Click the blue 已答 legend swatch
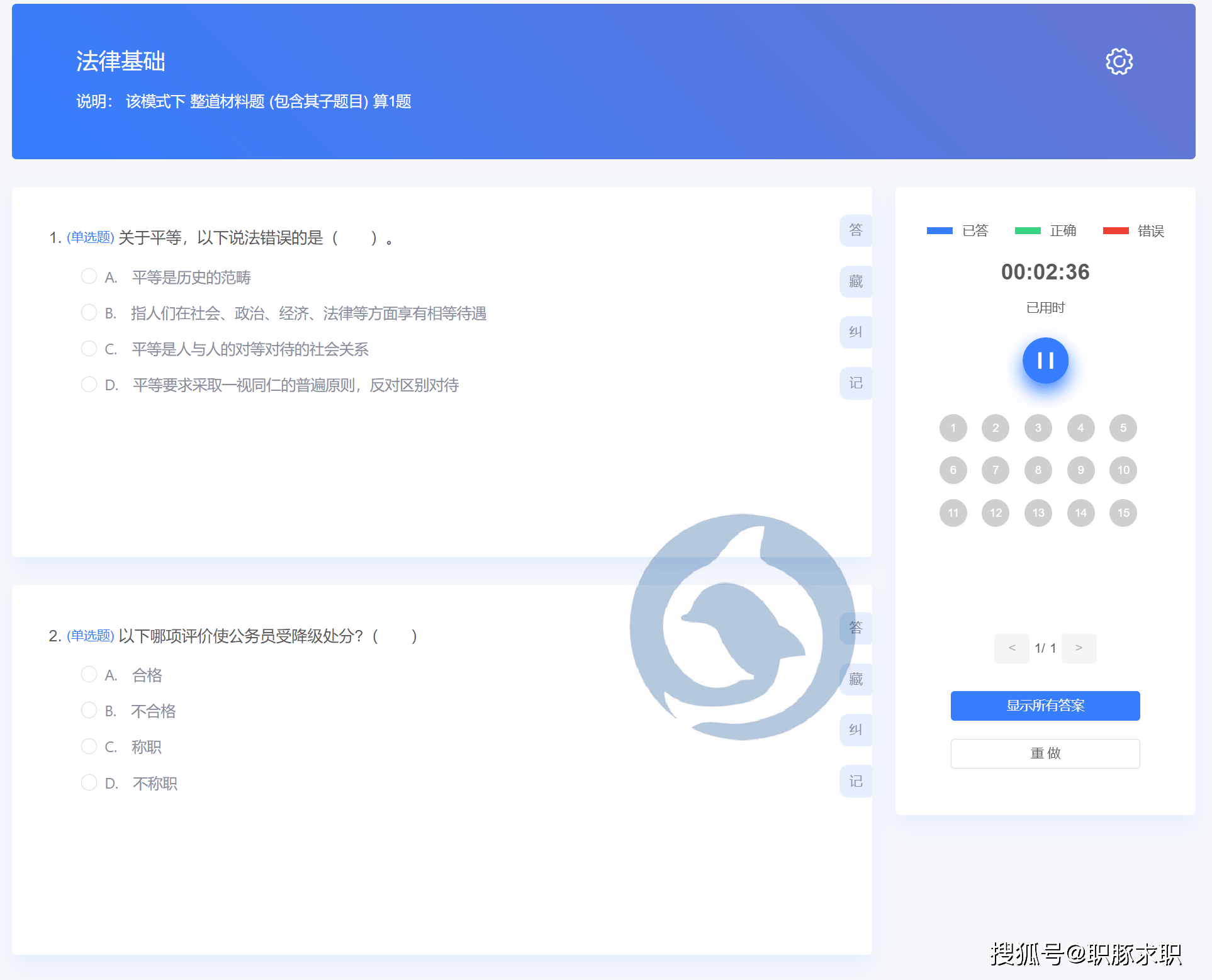1212x980 pixels. click(x=940, y=231)
